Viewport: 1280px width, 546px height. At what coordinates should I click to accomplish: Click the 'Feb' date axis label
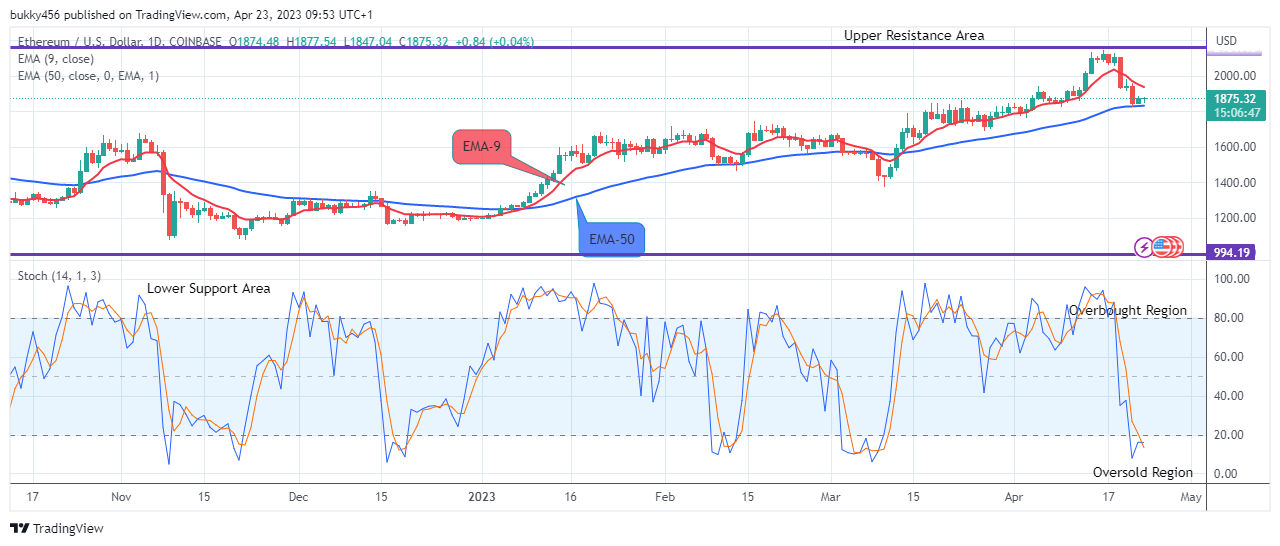coord(666,496)
